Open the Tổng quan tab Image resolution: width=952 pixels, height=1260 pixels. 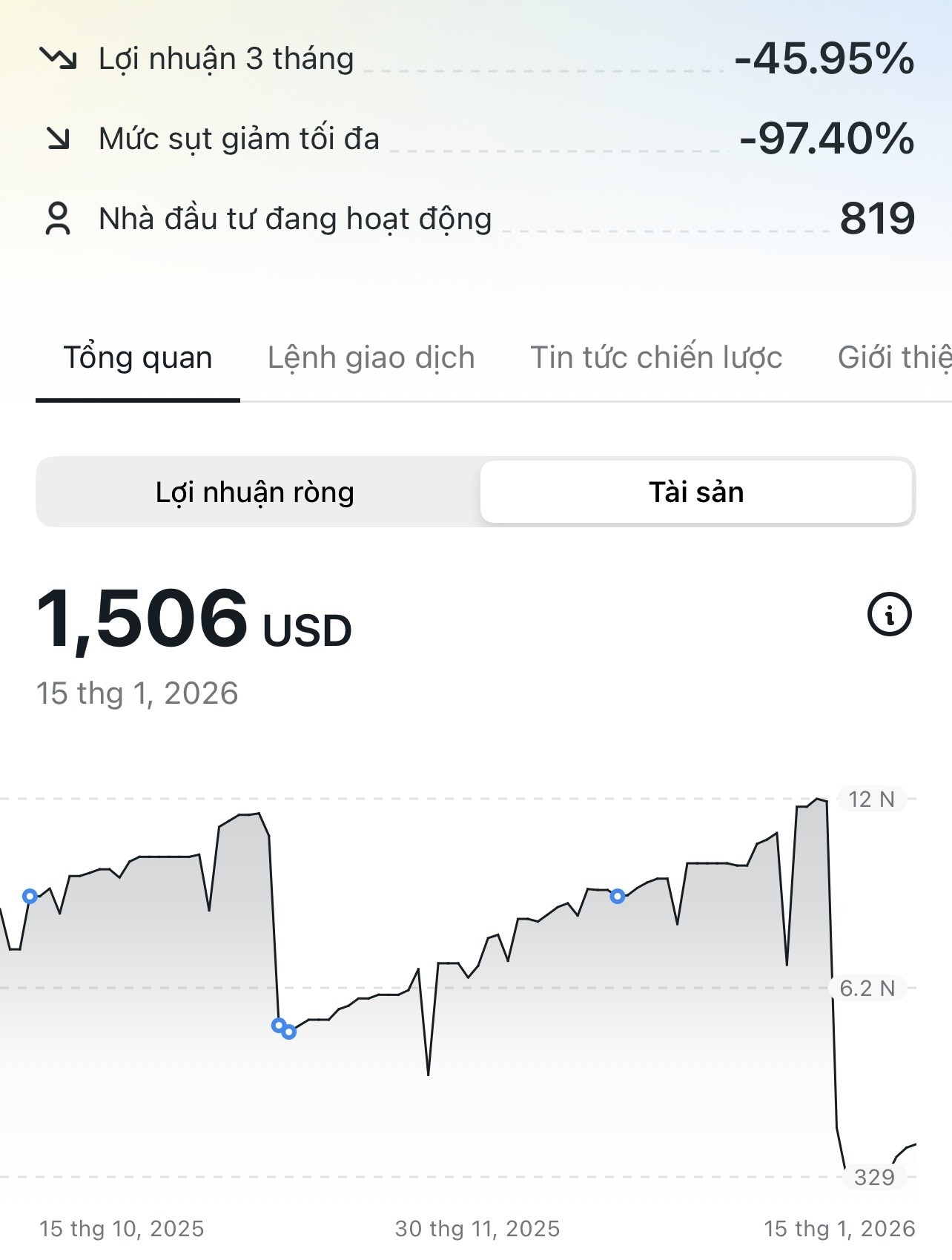pyautogui.click(x=138, y=357)
